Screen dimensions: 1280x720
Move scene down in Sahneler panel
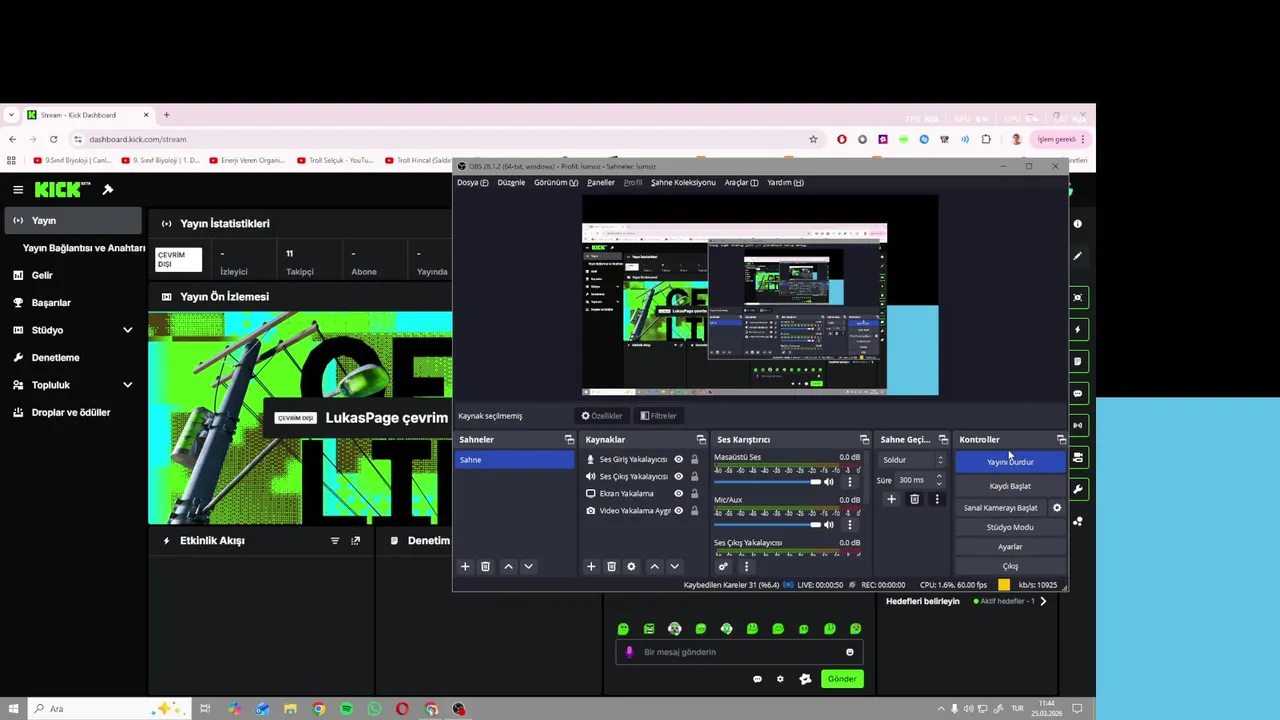click(528, 567)
